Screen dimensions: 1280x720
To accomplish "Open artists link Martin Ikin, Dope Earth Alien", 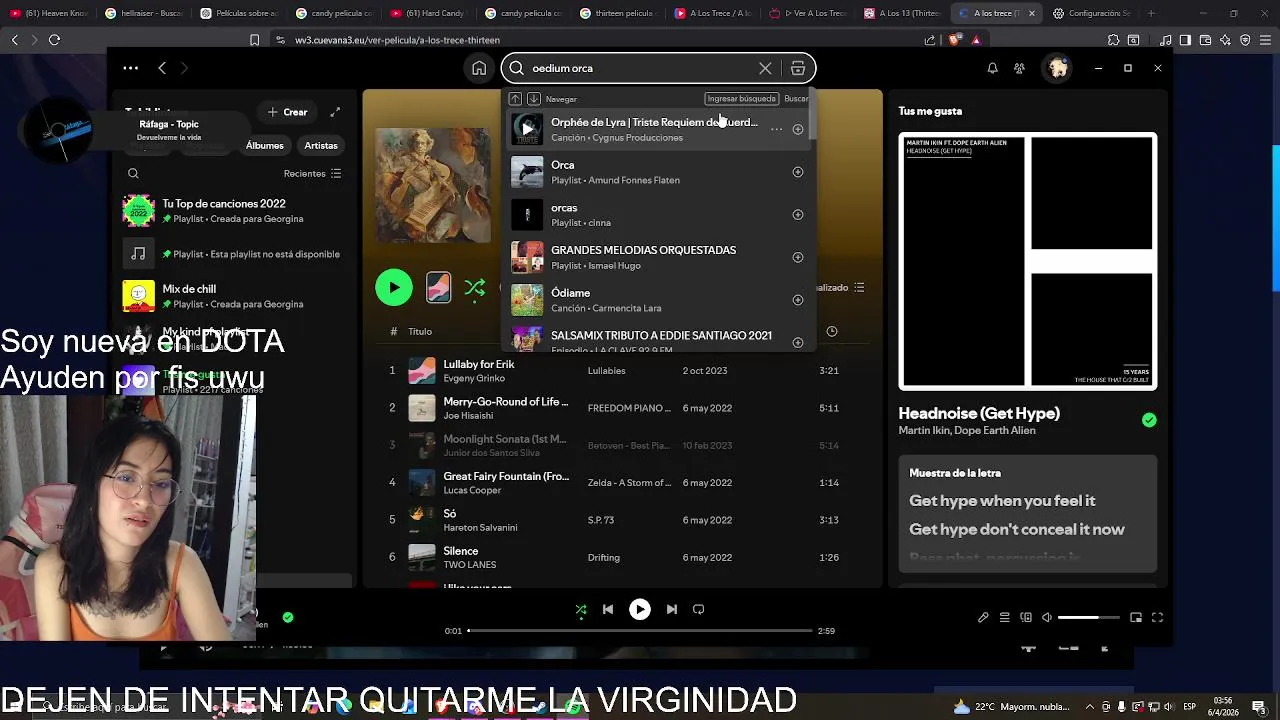I will pos(967,431).
